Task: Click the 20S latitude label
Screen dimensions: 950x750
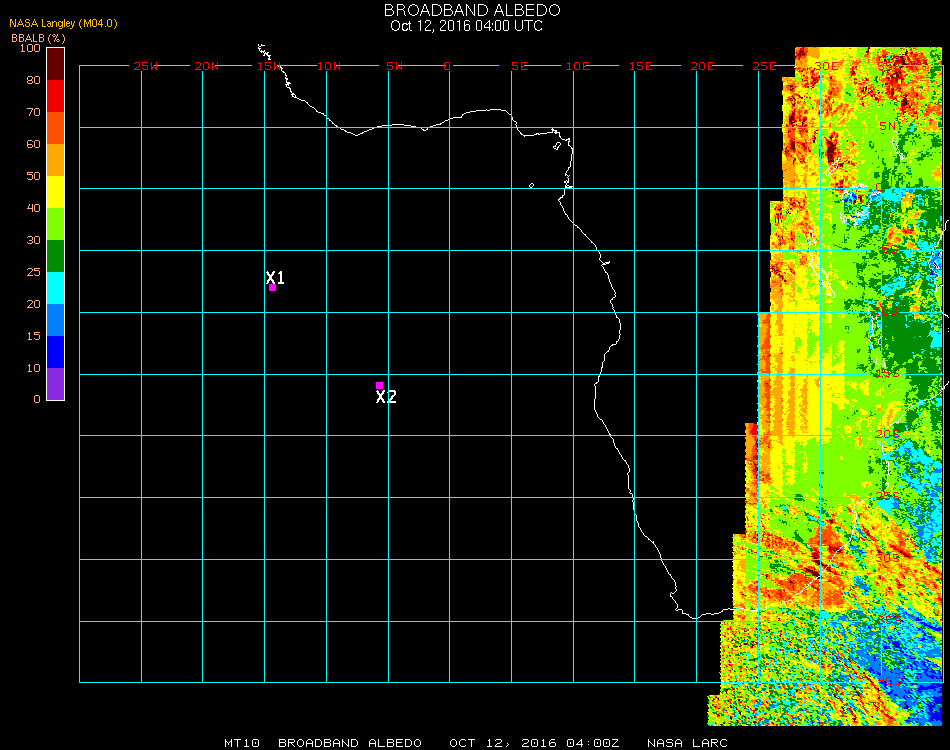Action: click(x=887, y=434)
